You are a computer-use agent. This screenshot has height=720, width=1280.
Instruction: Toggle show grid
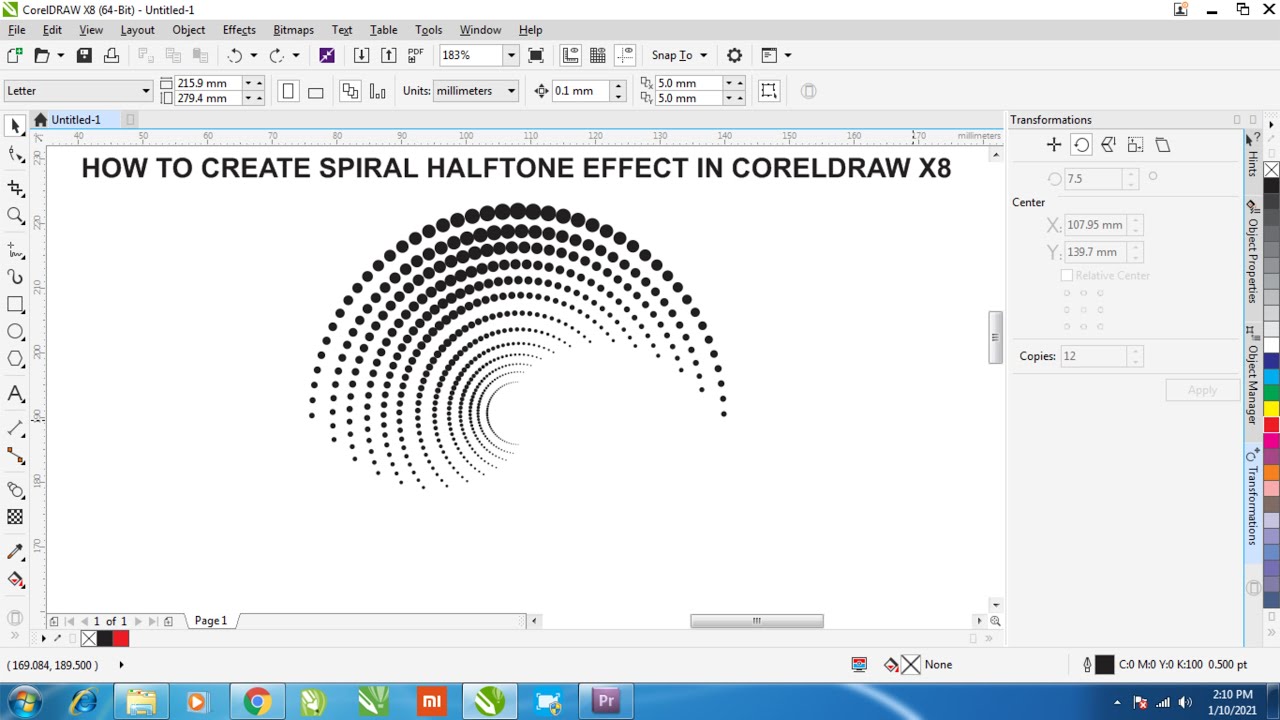(x=598, y=55)
